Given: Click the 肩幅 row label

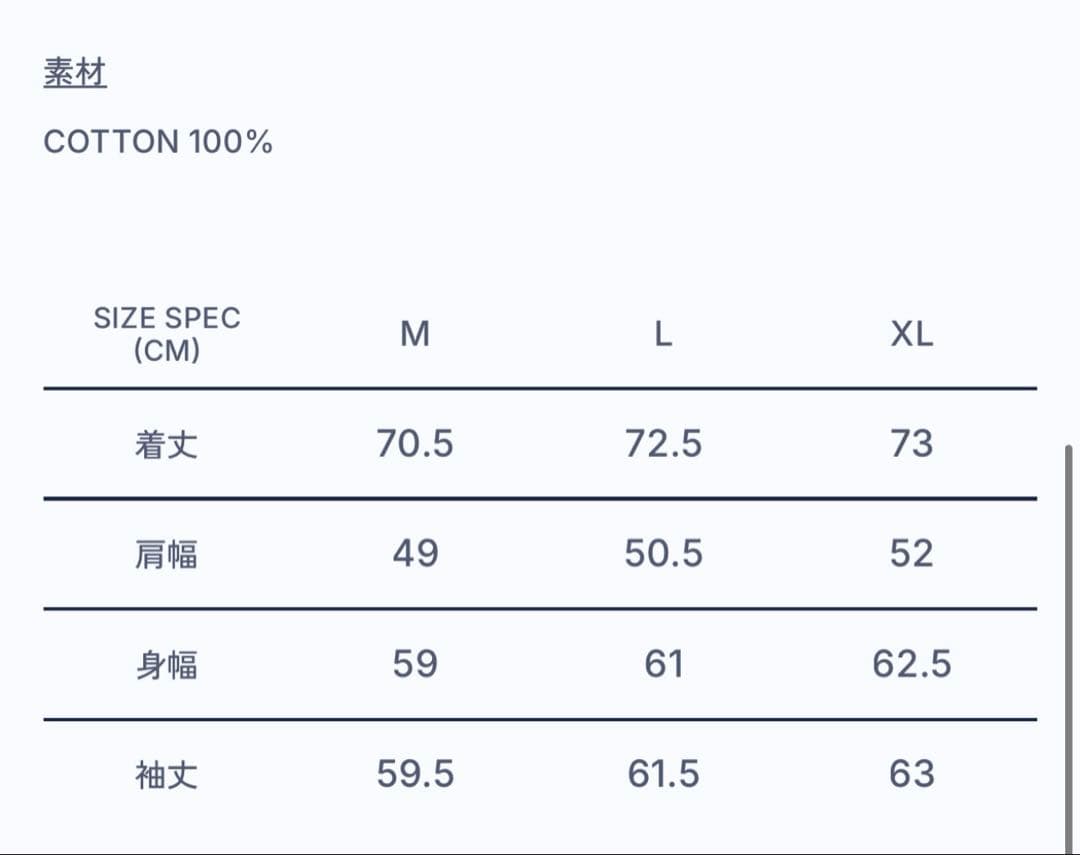Looking at the screenshot, I should (167, 554).
